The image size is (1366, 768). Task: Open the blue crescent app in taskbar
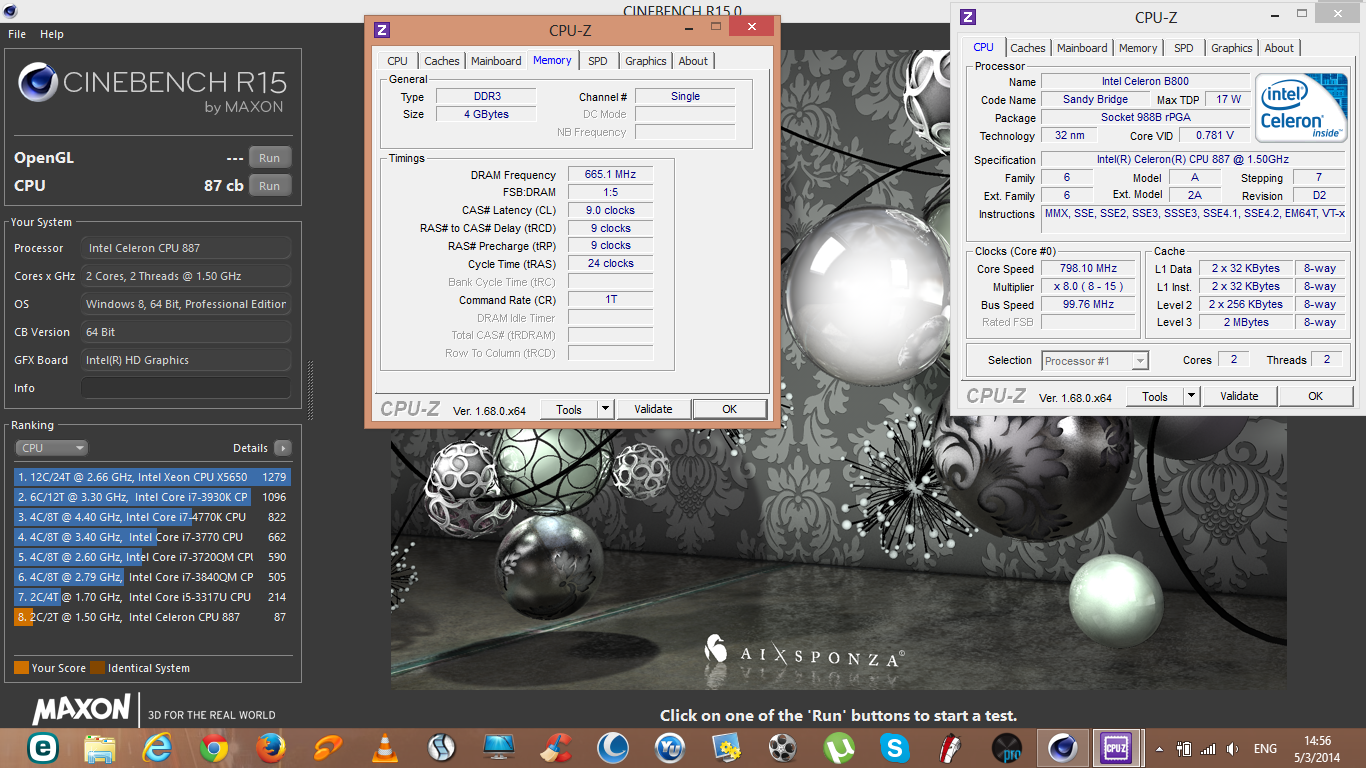[613, 747]
